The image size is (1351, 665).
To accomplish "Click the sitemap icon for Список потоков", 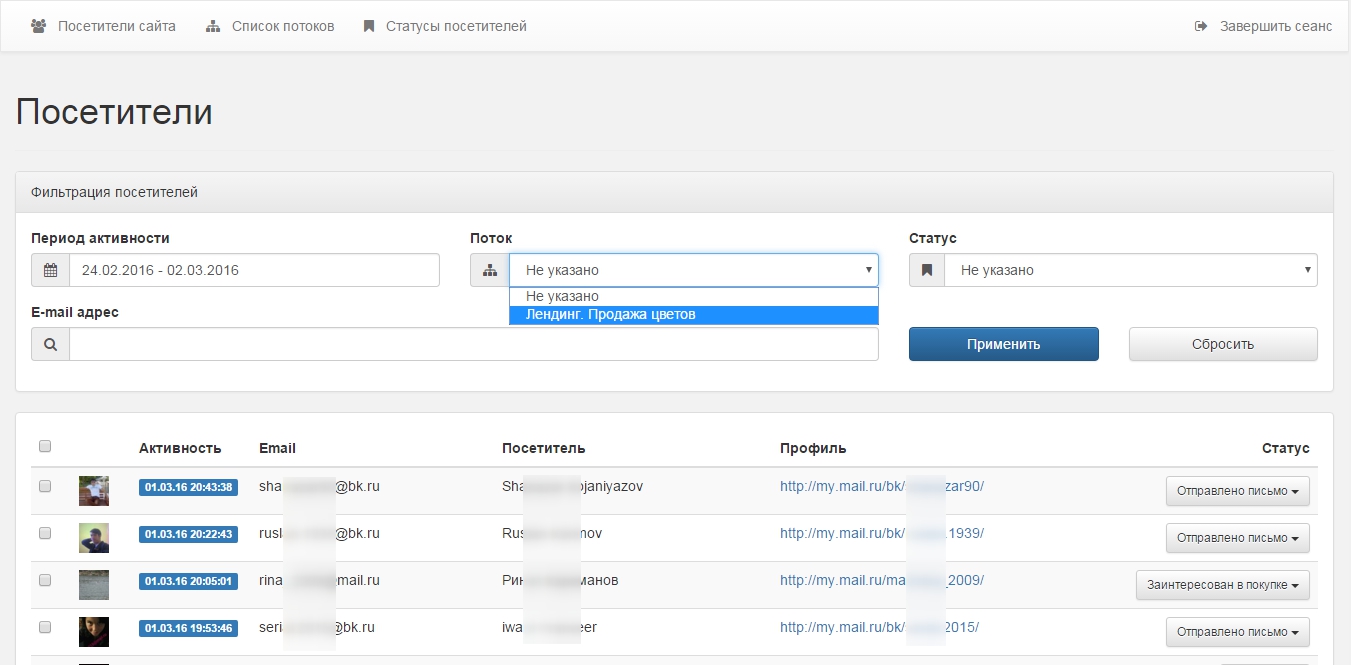I will click(213, 26).
